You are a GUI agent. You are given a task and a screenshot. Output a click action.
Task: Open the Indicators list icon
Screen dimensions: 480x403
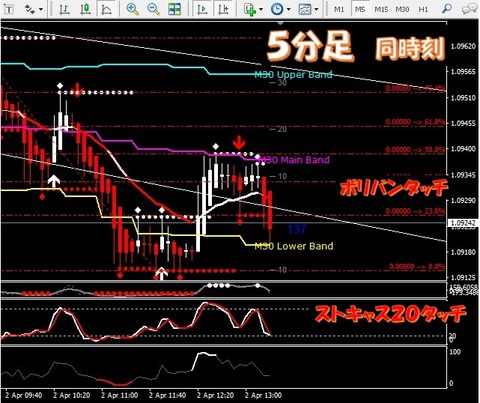(x=250, y=9)
